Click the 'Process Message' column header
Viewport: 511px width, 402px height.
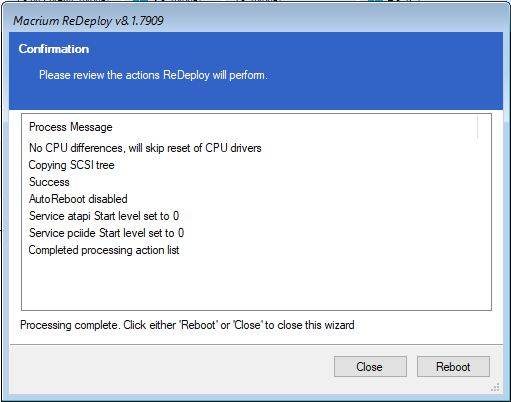[x=249, y=127]
